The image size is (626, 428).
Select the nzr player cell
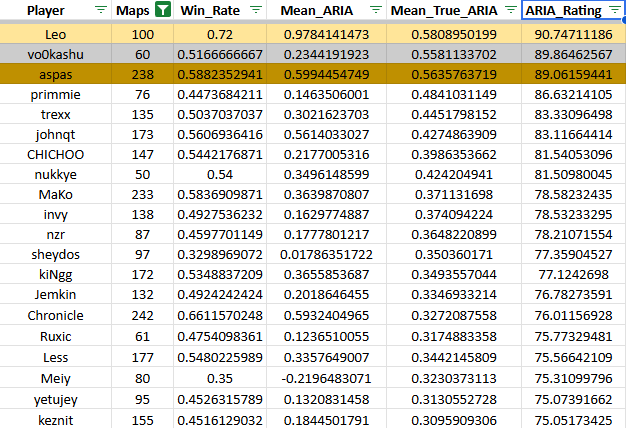[x=55, y=234]
